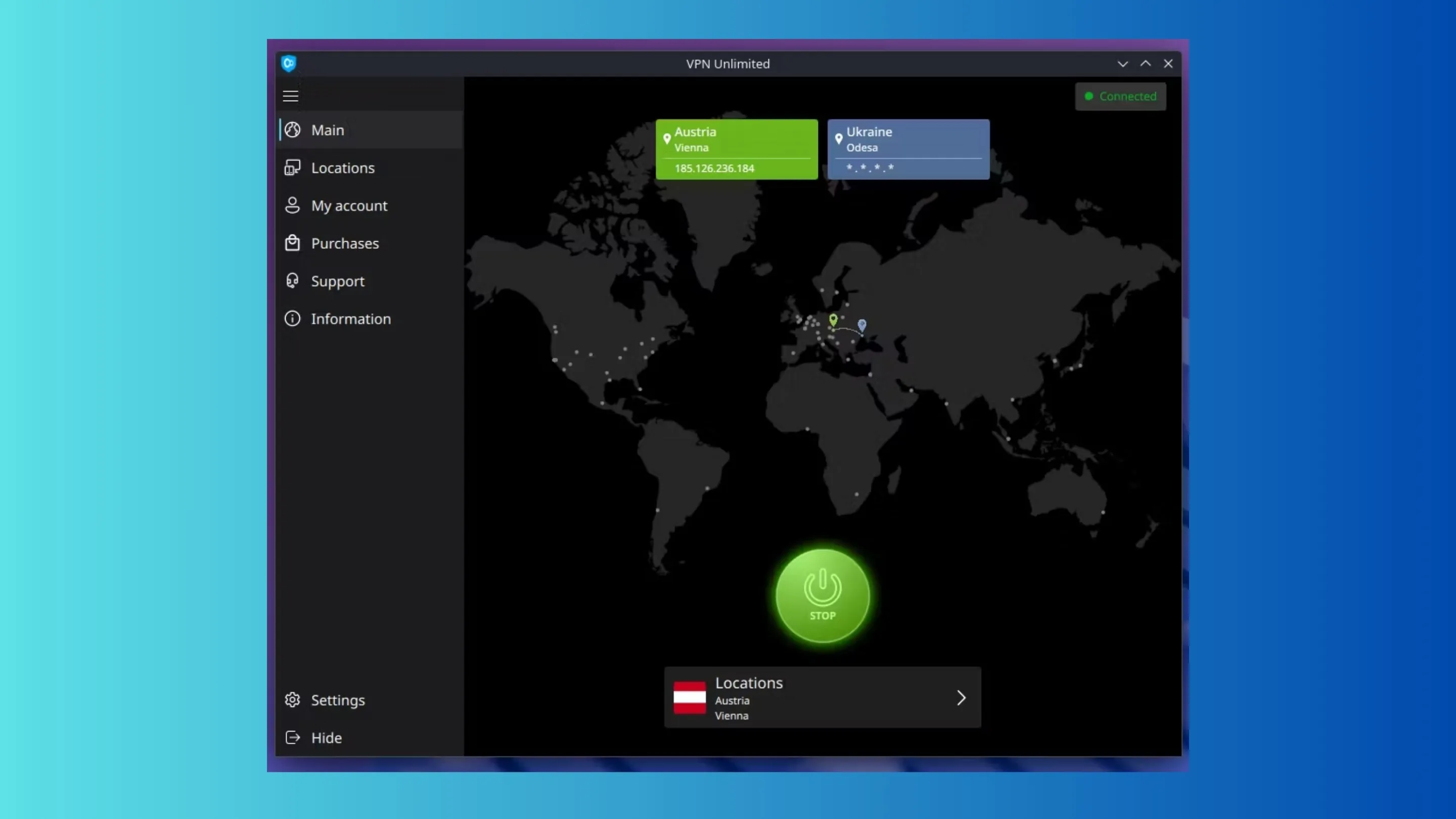Screen dimensions: 1456x819
Task: Stop the VPN connection with STOP button
Action: point(823,596)
